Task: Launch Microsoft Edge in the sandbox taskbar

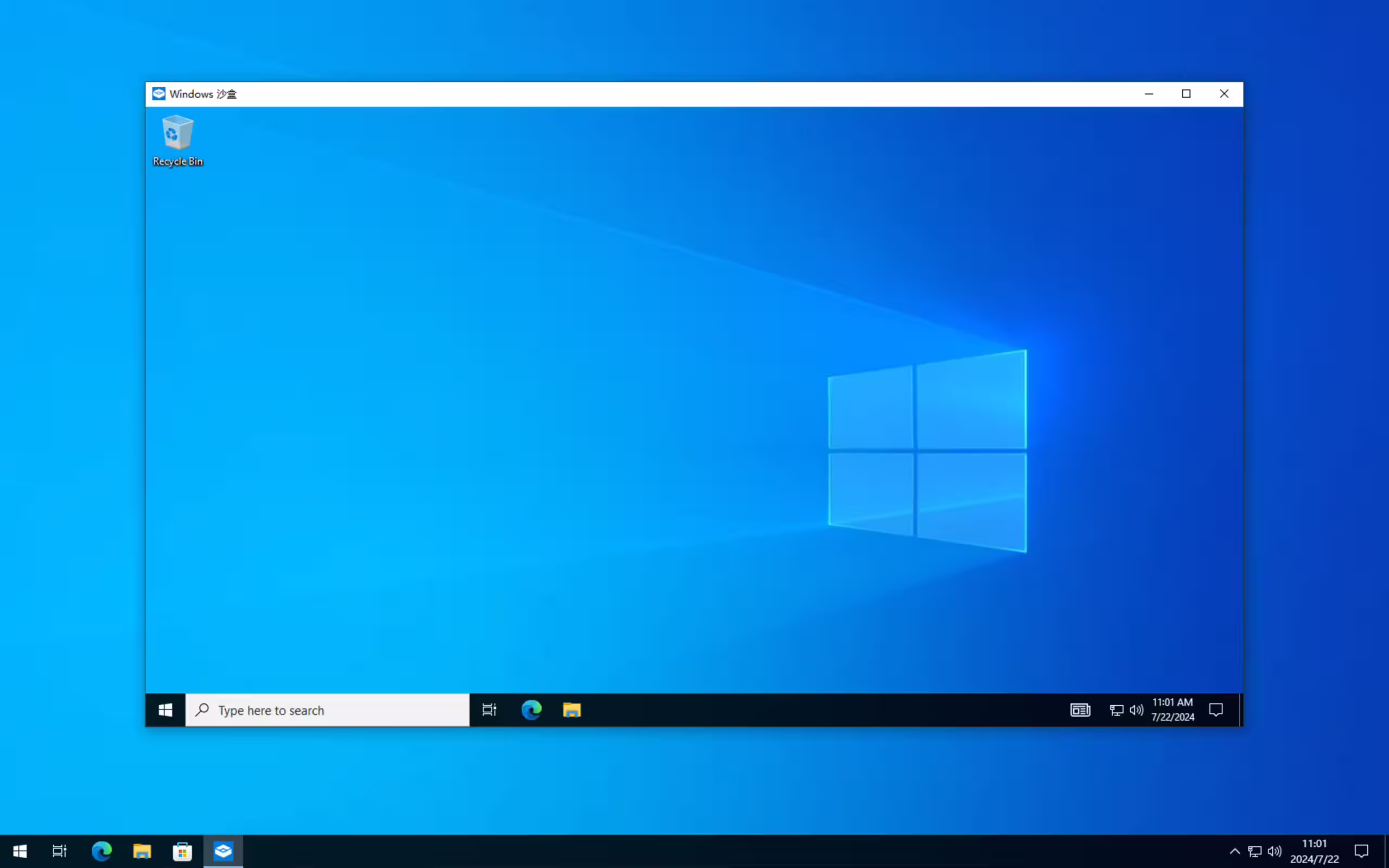Action: 532,710
